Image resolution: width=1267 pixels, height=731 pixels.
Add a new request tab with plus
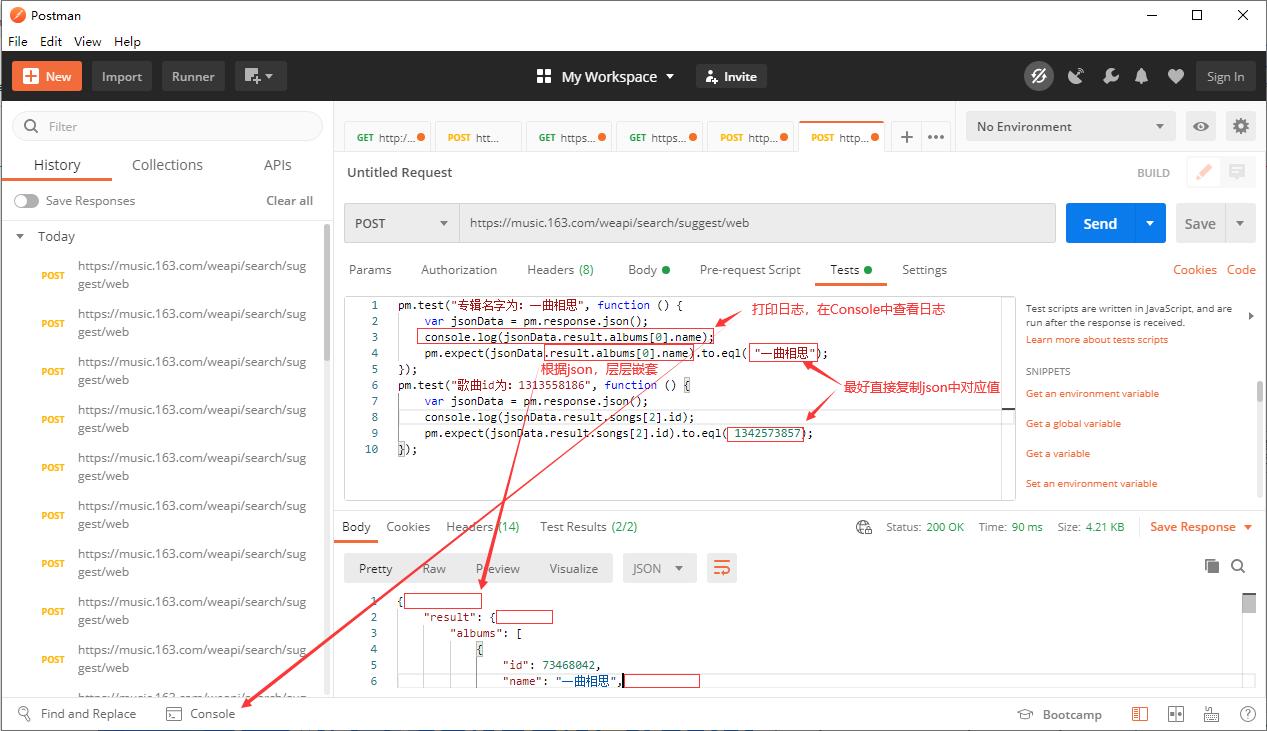[x=906, y=138]
